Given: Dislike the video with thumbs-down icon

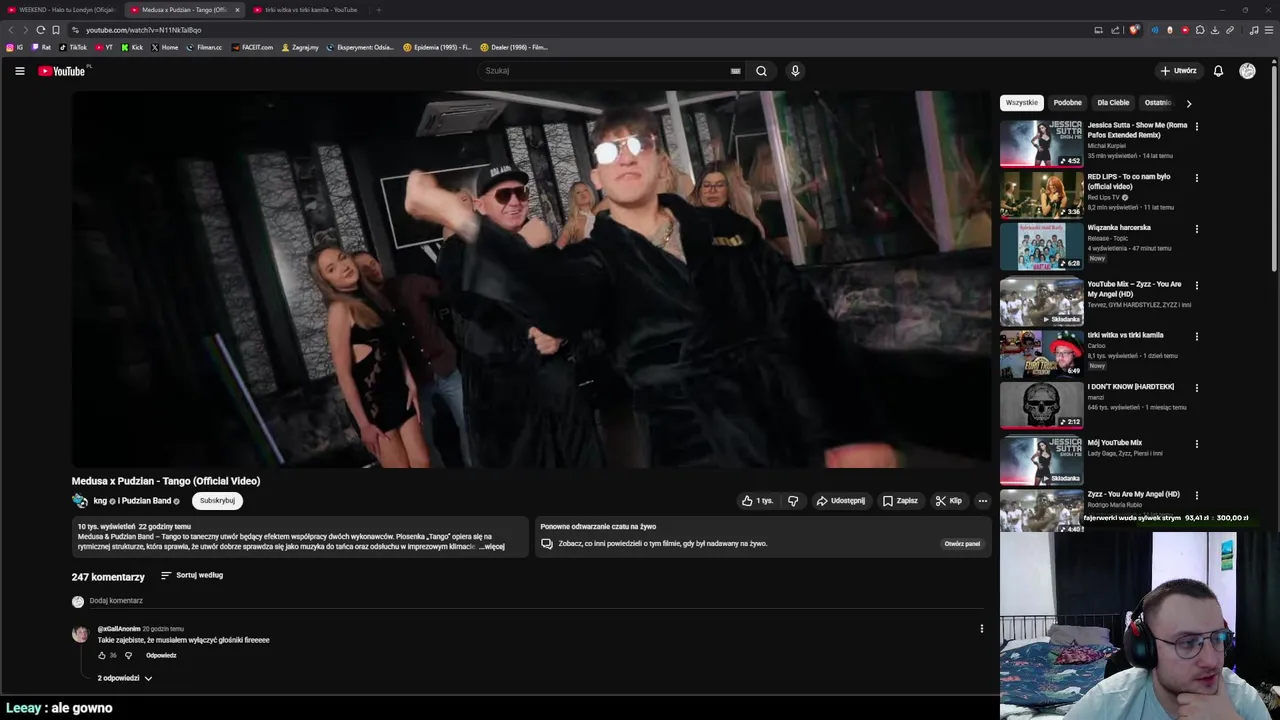Looking at the screenshot, I should pos(793,501).
